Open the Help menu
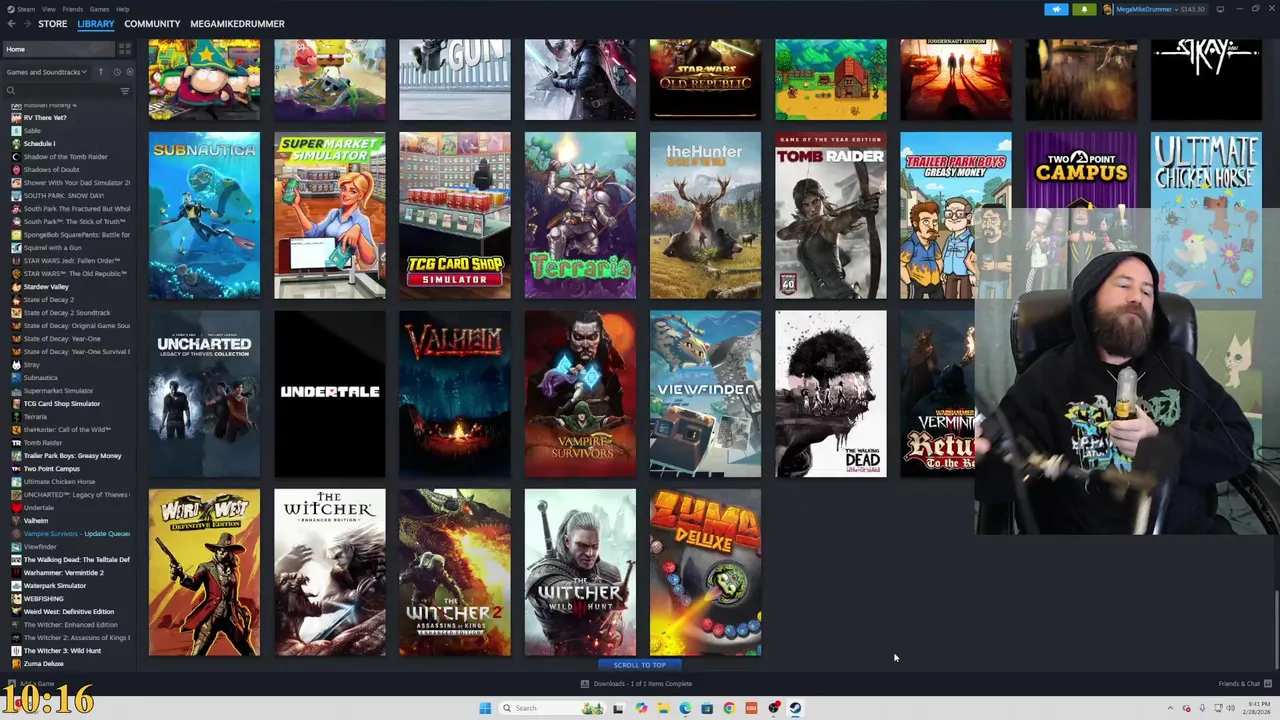The width and height of the screenshot is (1280, 720). click(122, 9)
